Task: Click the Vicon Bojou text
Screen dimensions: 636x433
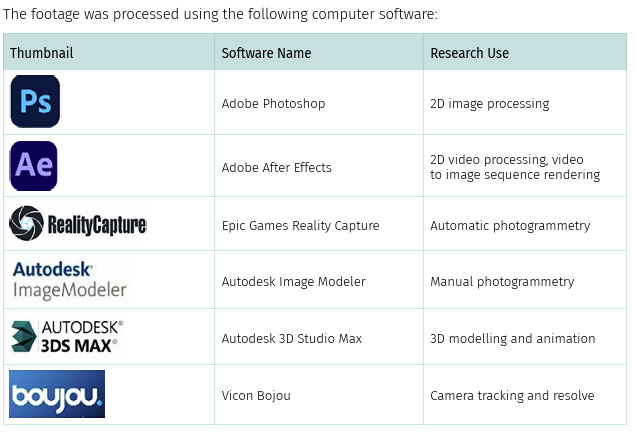Action: 256,395
